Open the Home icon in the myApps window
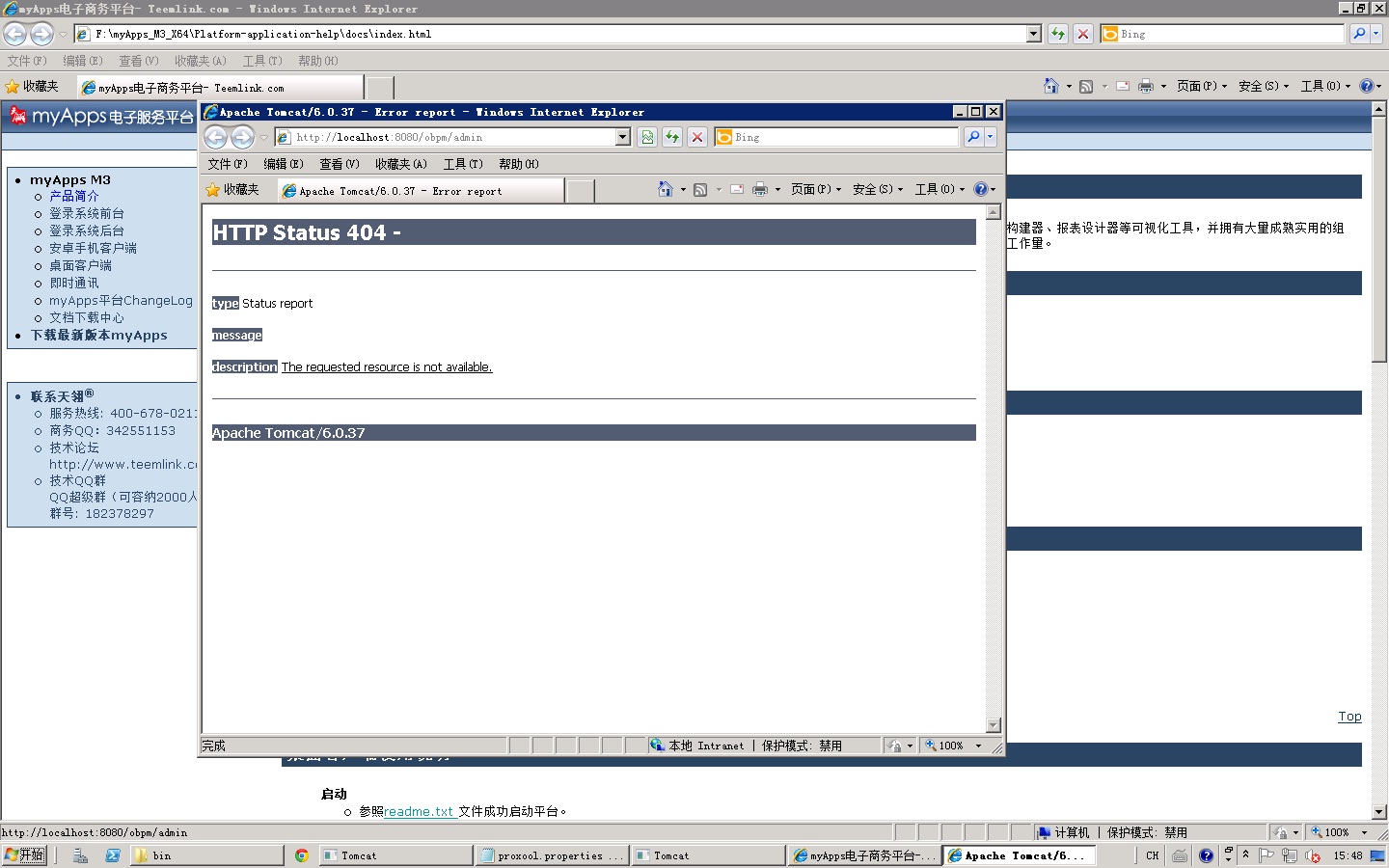 pos(1051,86)
